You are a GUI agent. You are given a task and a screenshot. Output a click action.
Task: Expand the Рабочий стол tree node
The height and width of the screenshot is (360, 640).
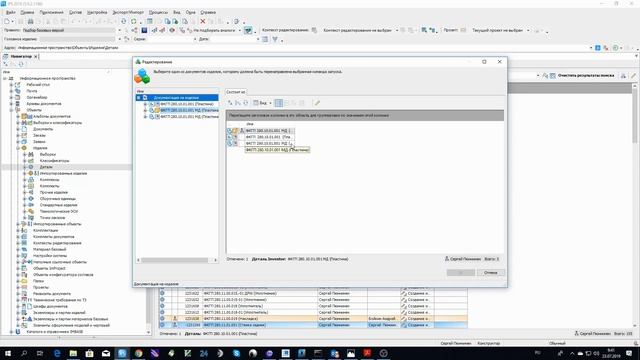pyautogui.click(x=11, y=84)
